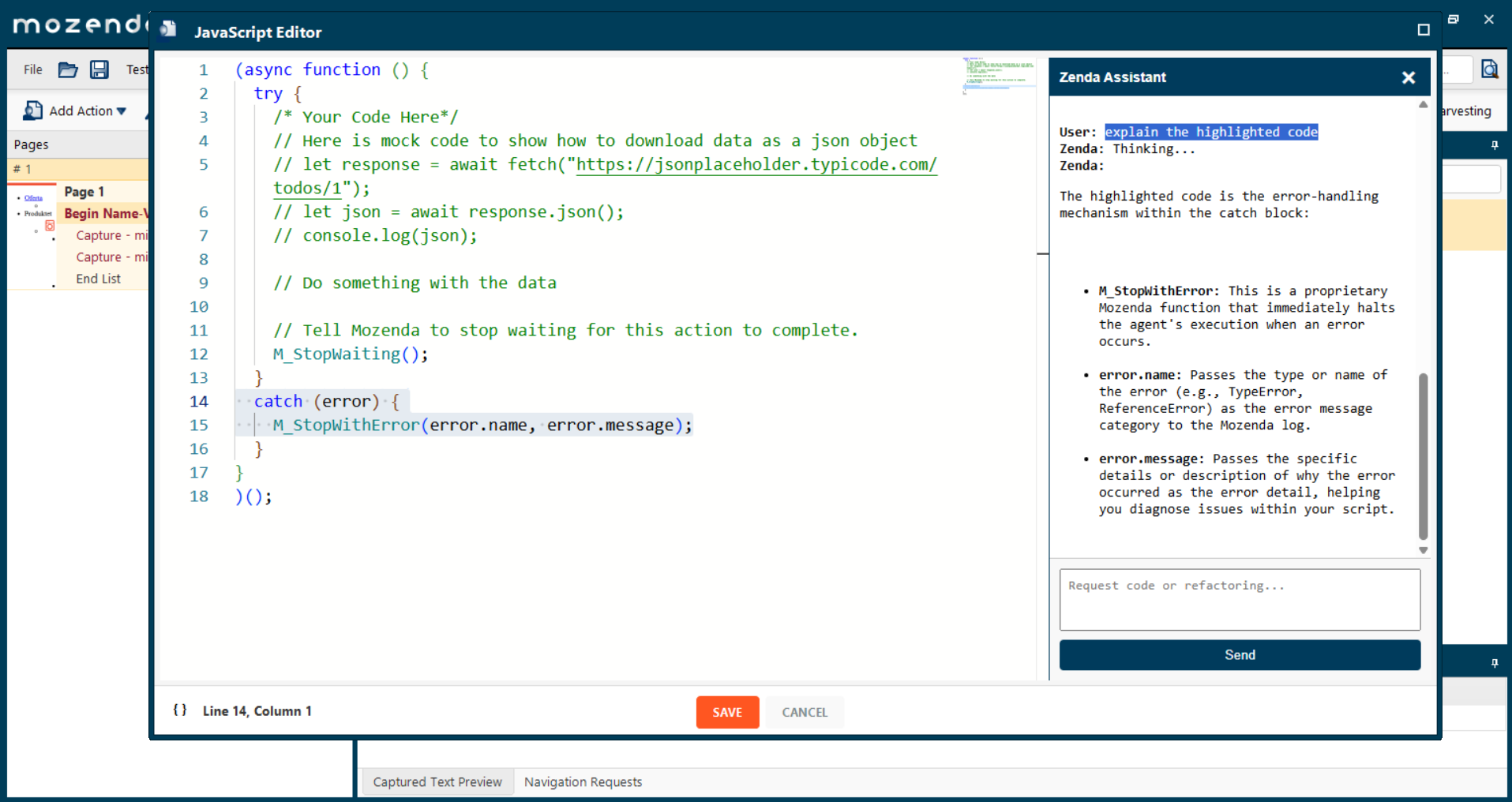Close the Zenda Assistant panel

(x=1409, y=77)
